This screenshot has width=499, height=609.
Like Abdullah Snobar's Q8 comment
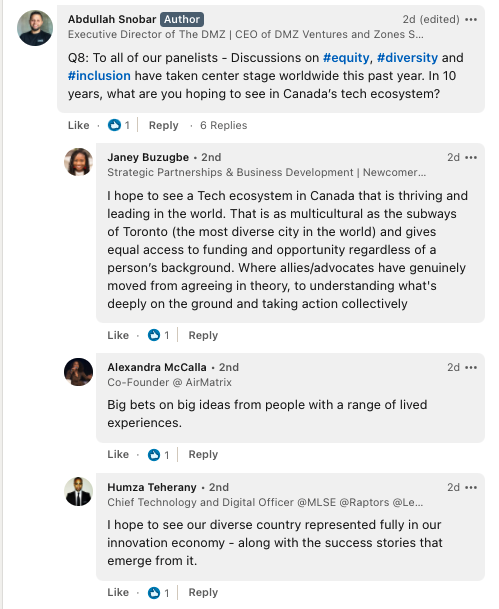tap(78, 125)
